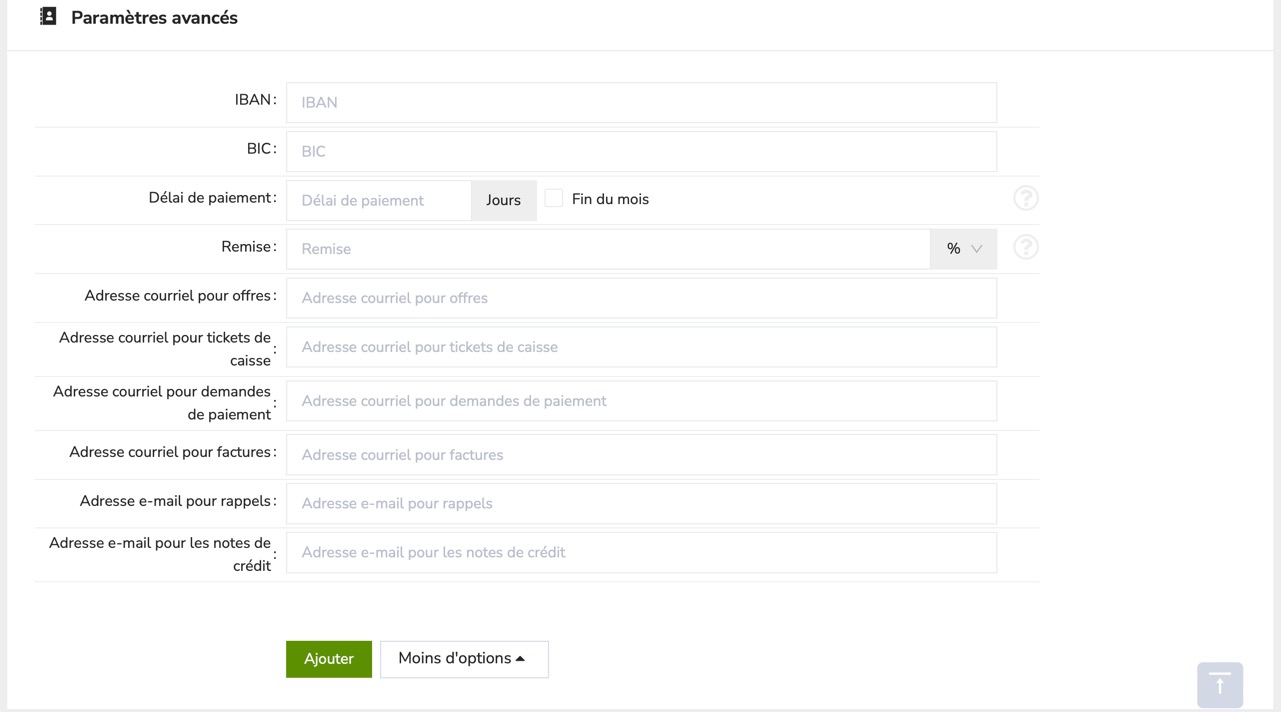Click the Remise amount field

(x=608, y=249)
